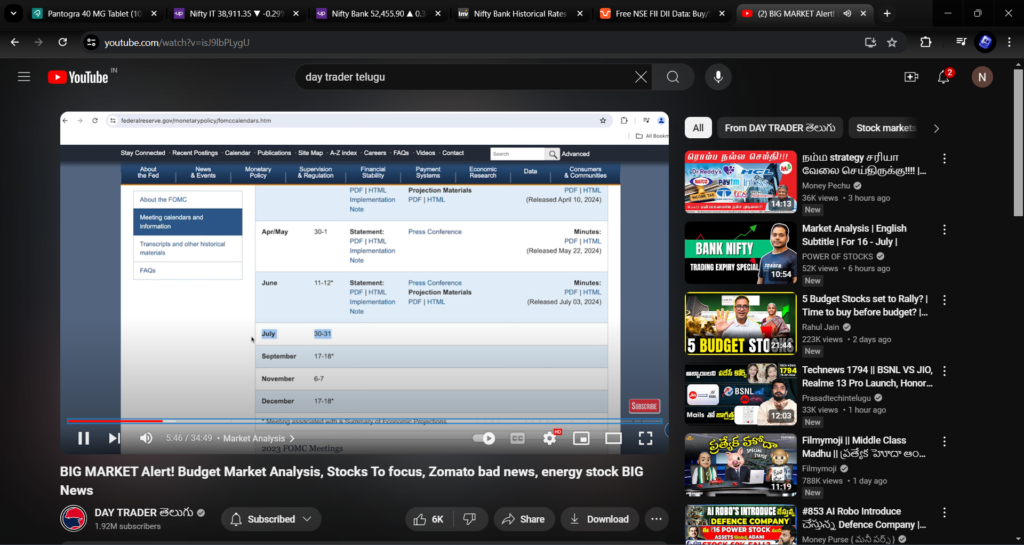Switch to miniplayer view
The width and height of the screenshot is (1024, 545).
click(x=581, y=438)
